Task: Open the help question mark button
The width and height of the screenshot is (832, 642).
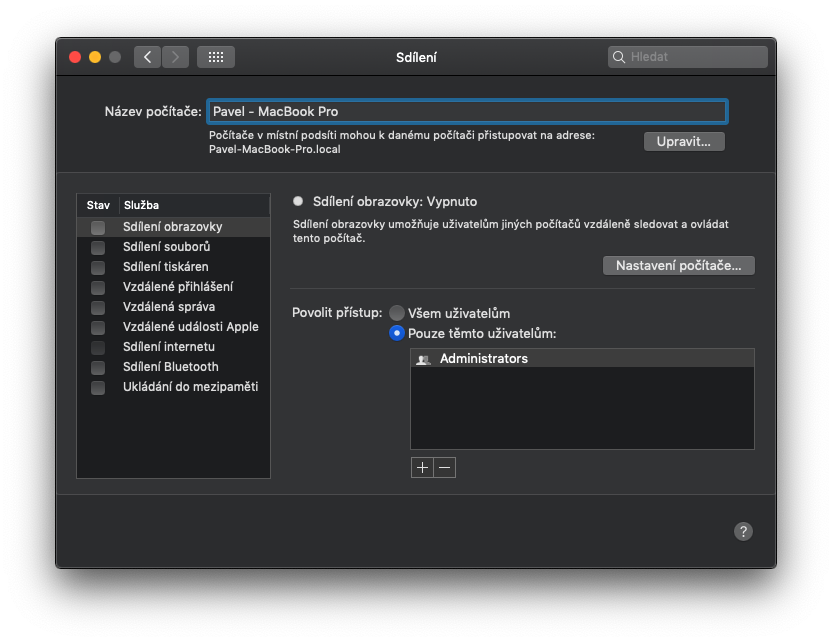Action: click(x=743, y=531)
